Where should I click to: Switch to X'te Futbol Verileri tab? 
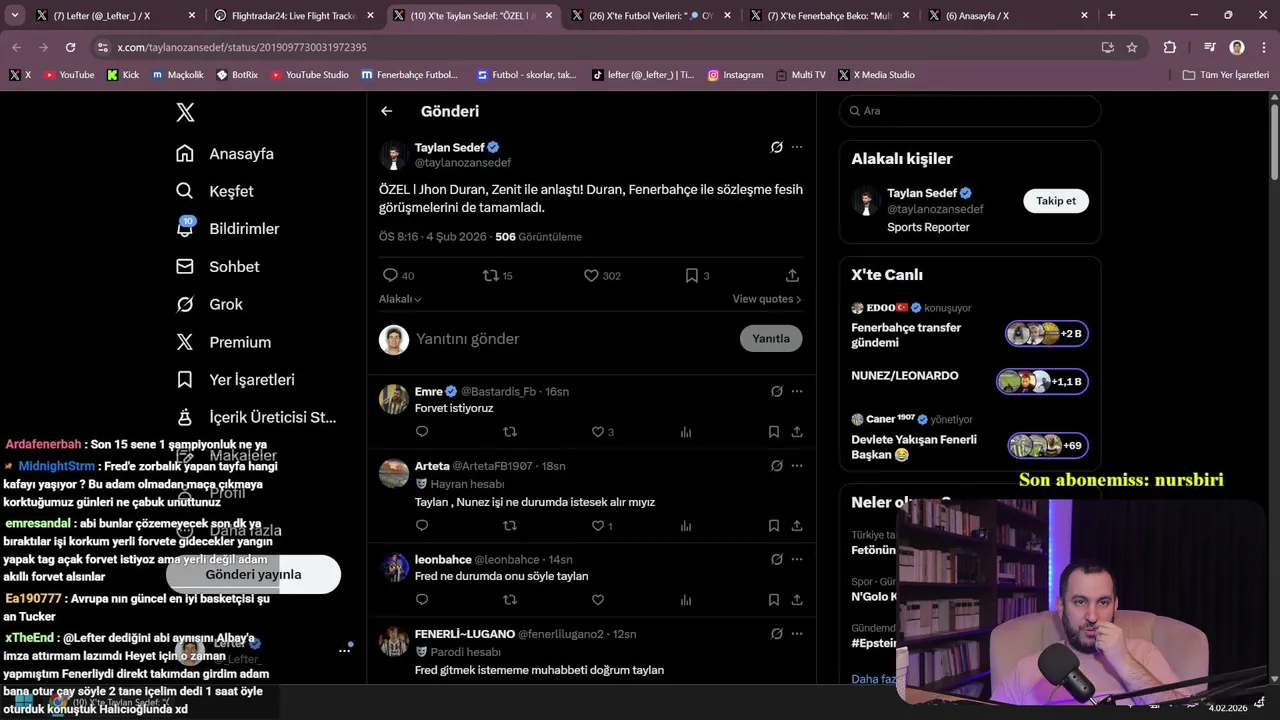pyautogui.click(x=650, y=15)
